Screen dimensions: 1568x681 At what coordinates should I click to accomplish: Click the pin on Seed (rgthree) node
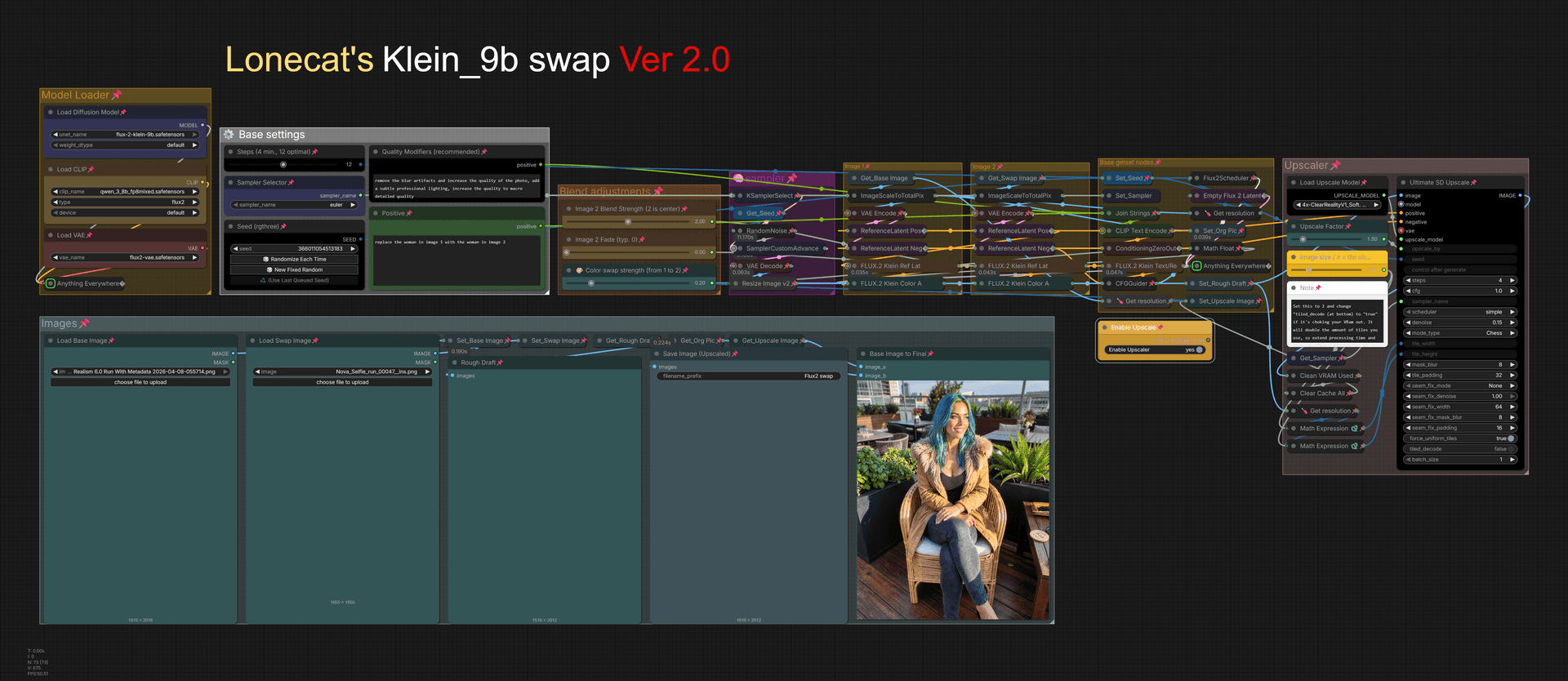tap(283, 227)
